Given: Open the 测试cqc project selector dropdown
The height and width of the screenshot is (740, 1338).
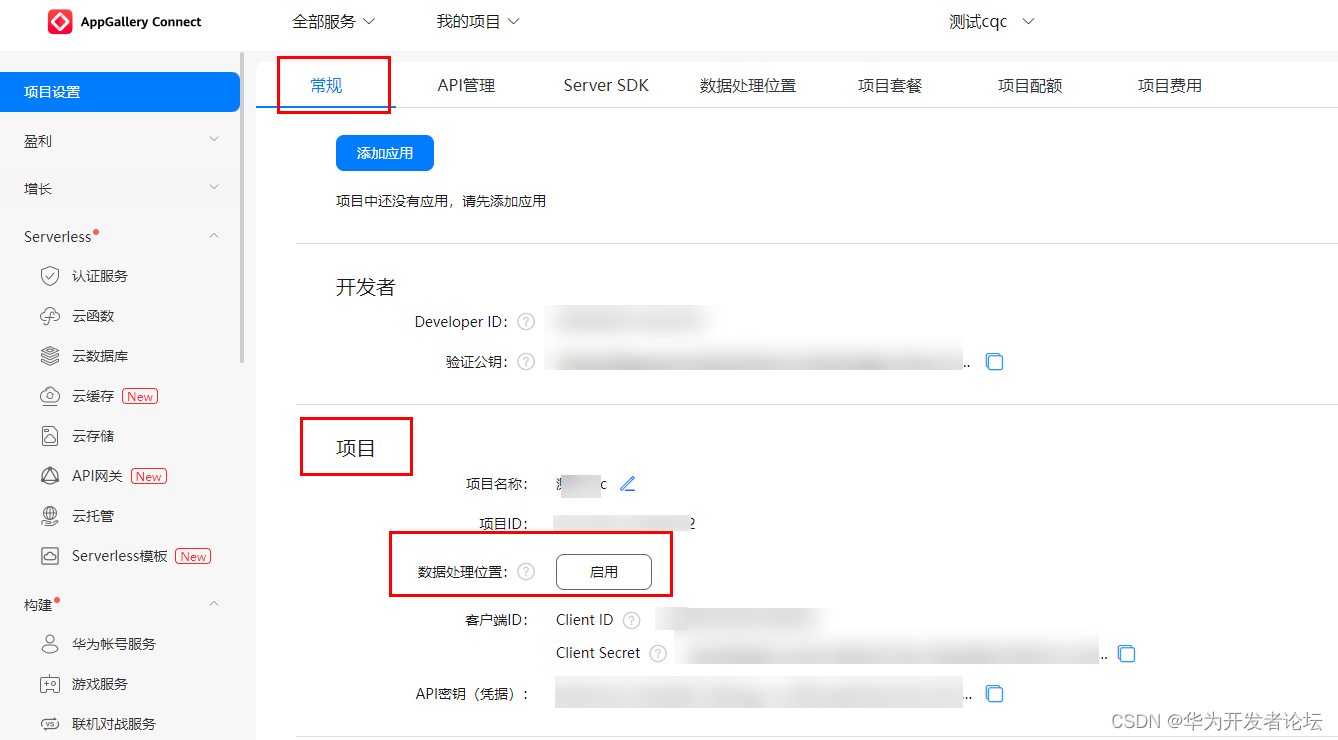Looking at the screenshot, I should 992,21.
